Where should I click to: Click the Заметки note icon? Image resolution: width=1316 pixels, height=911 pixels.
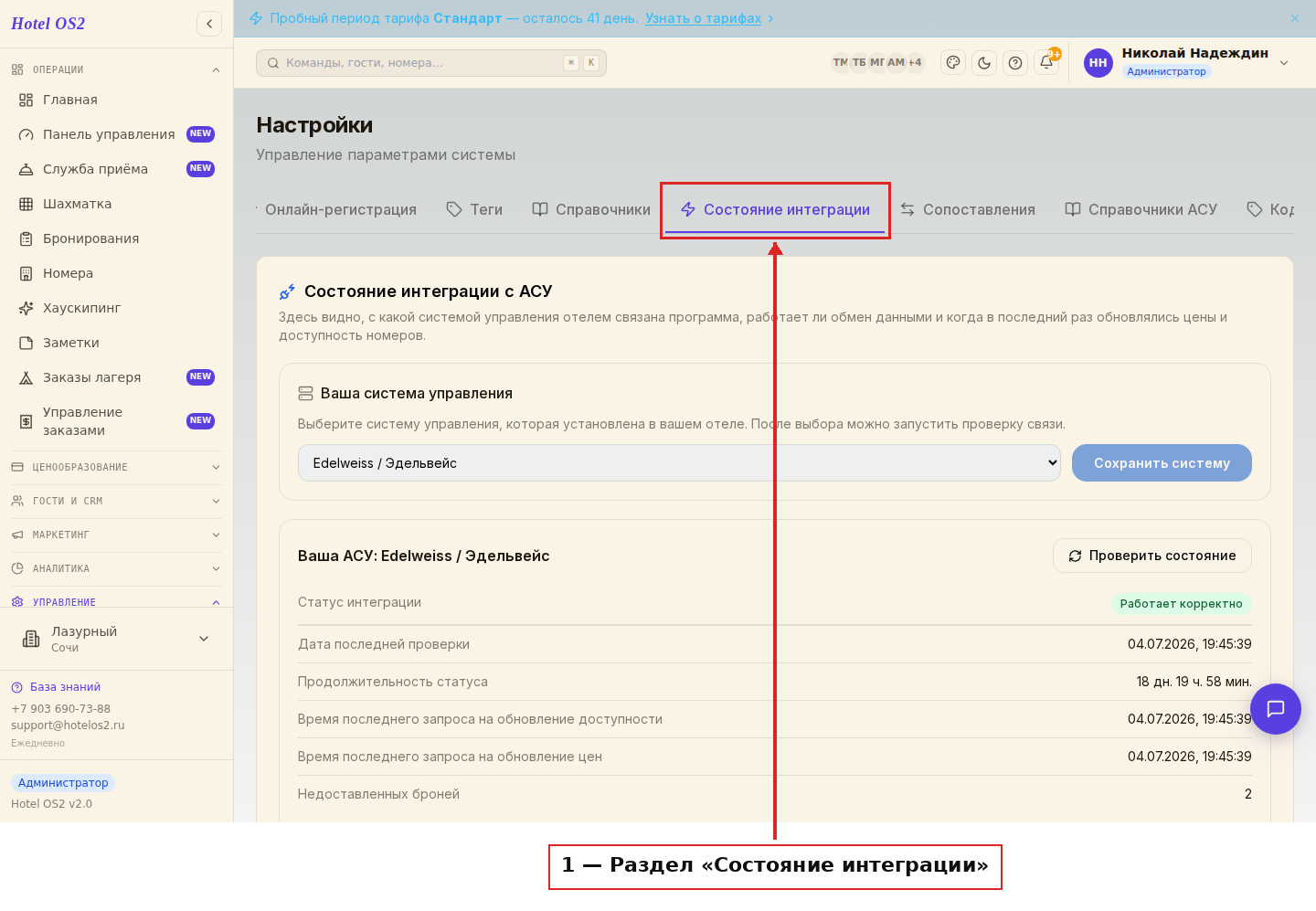pos(27,343)
